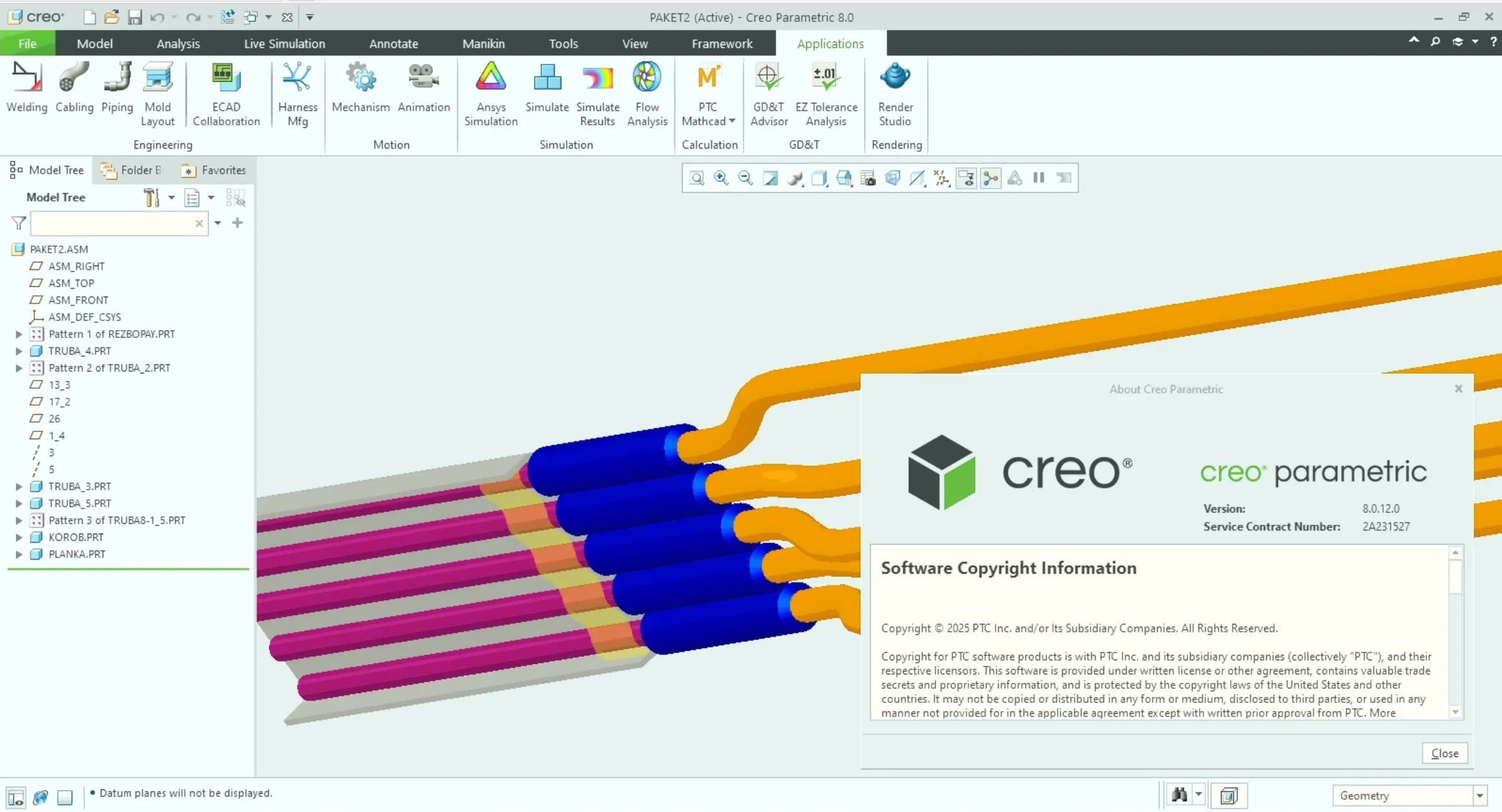1502x812 pixels.
Task: Click the Open folder icon in title bar
Action: 112,17
